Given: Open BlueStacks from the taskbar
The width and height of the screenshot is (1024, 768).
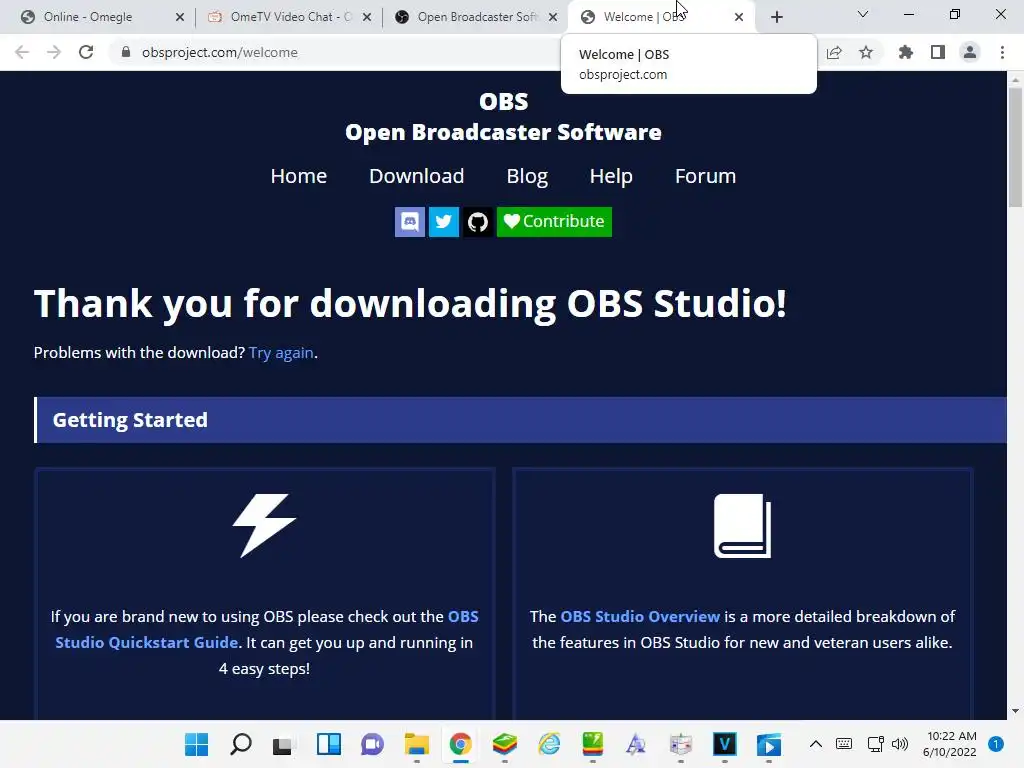Looking at the screenshot, I should coord(505,744).
